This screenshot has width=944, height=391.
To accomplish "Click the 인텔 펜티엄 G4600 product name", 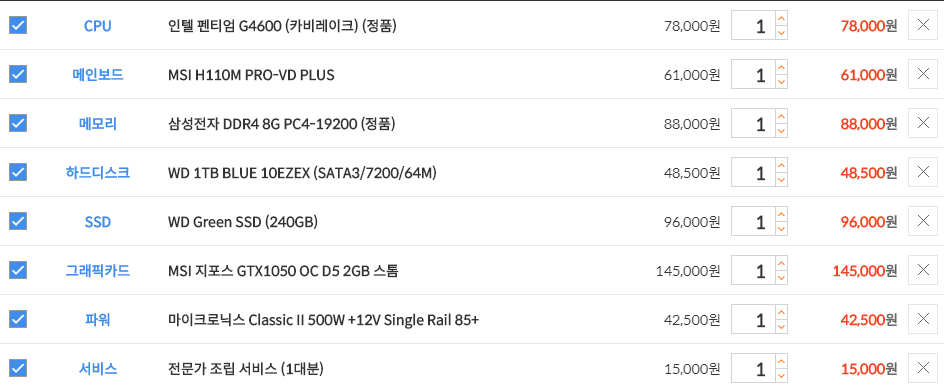I will coord(282,26).
